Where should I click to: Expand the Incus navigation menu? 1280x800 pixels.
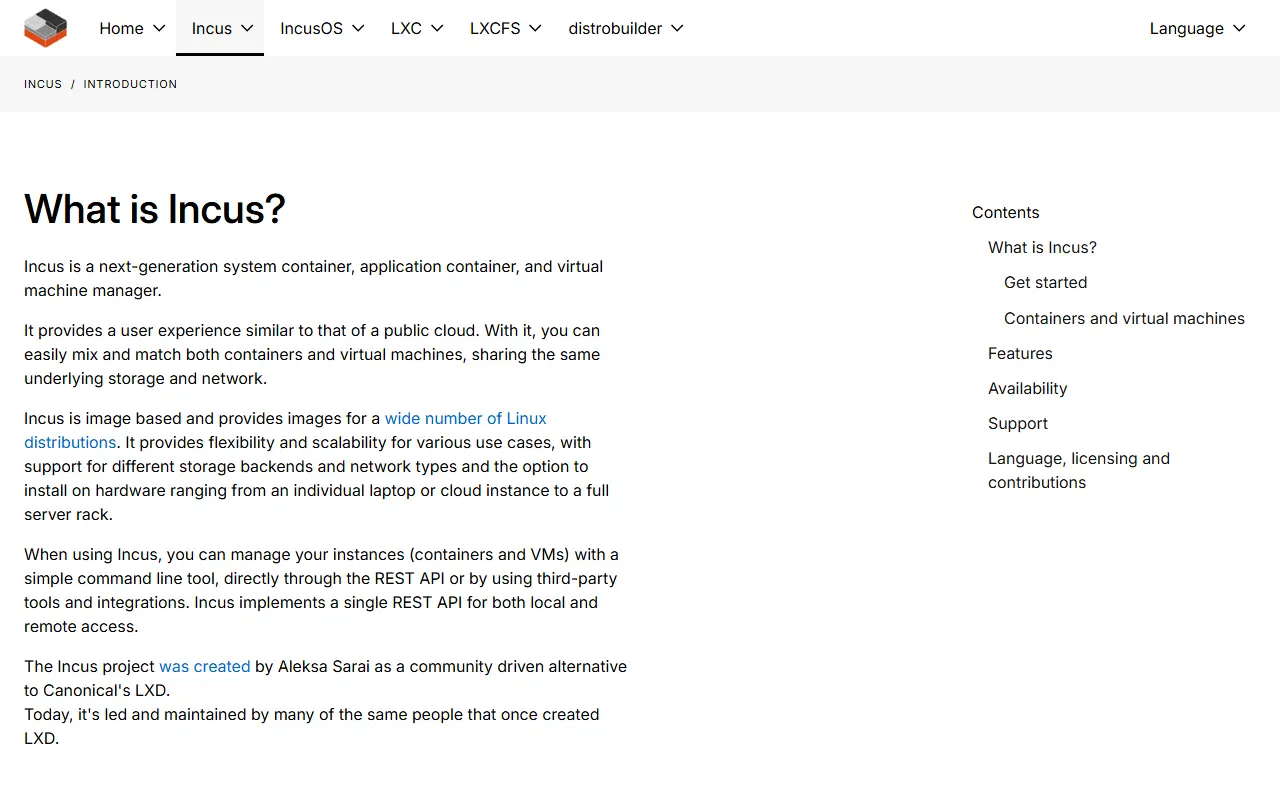coord(220,28)
